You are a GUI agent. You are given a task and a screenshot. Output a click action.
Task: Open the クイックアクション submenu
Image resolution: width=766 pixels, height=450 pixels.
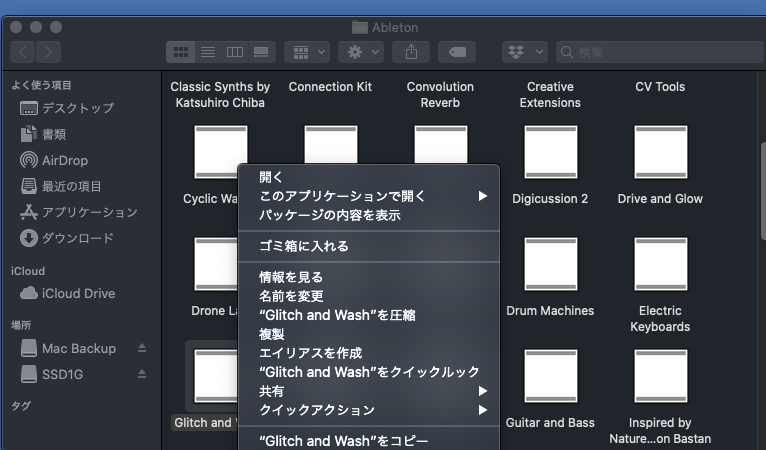(x=369, y=410)
